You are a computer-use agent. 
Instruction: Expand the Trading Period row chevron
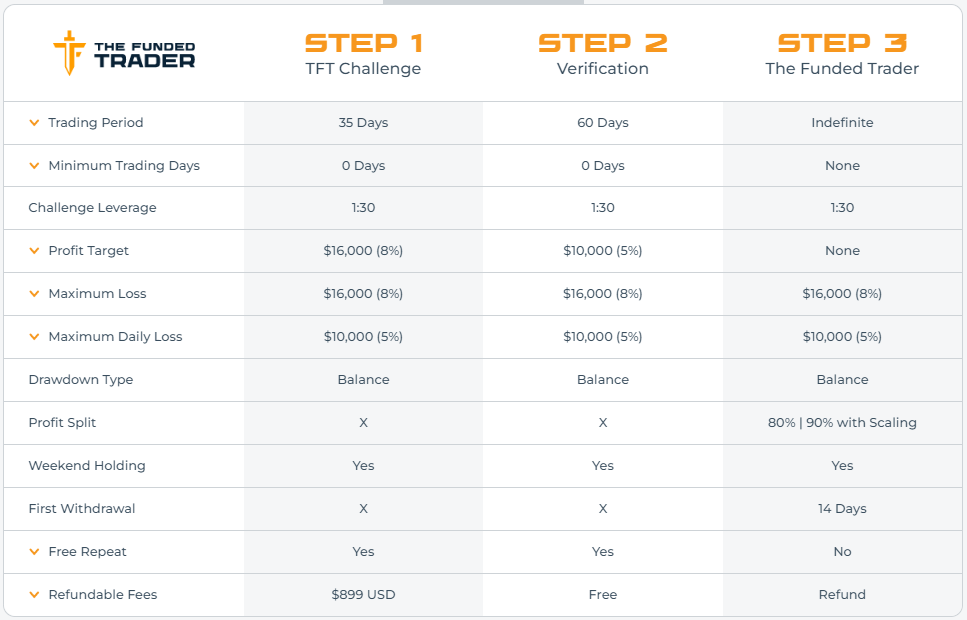coord(35,123)
